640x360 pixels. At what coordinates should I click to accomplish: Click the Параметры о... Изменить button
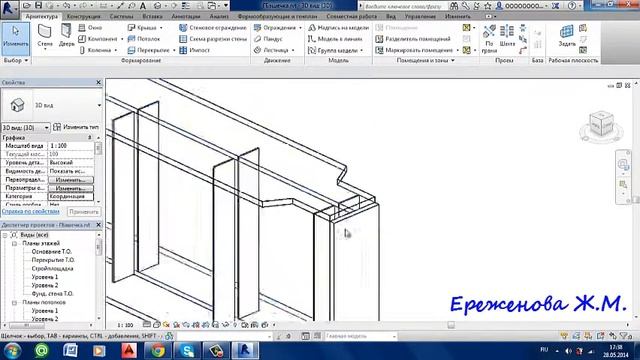(x=71, y=189)
